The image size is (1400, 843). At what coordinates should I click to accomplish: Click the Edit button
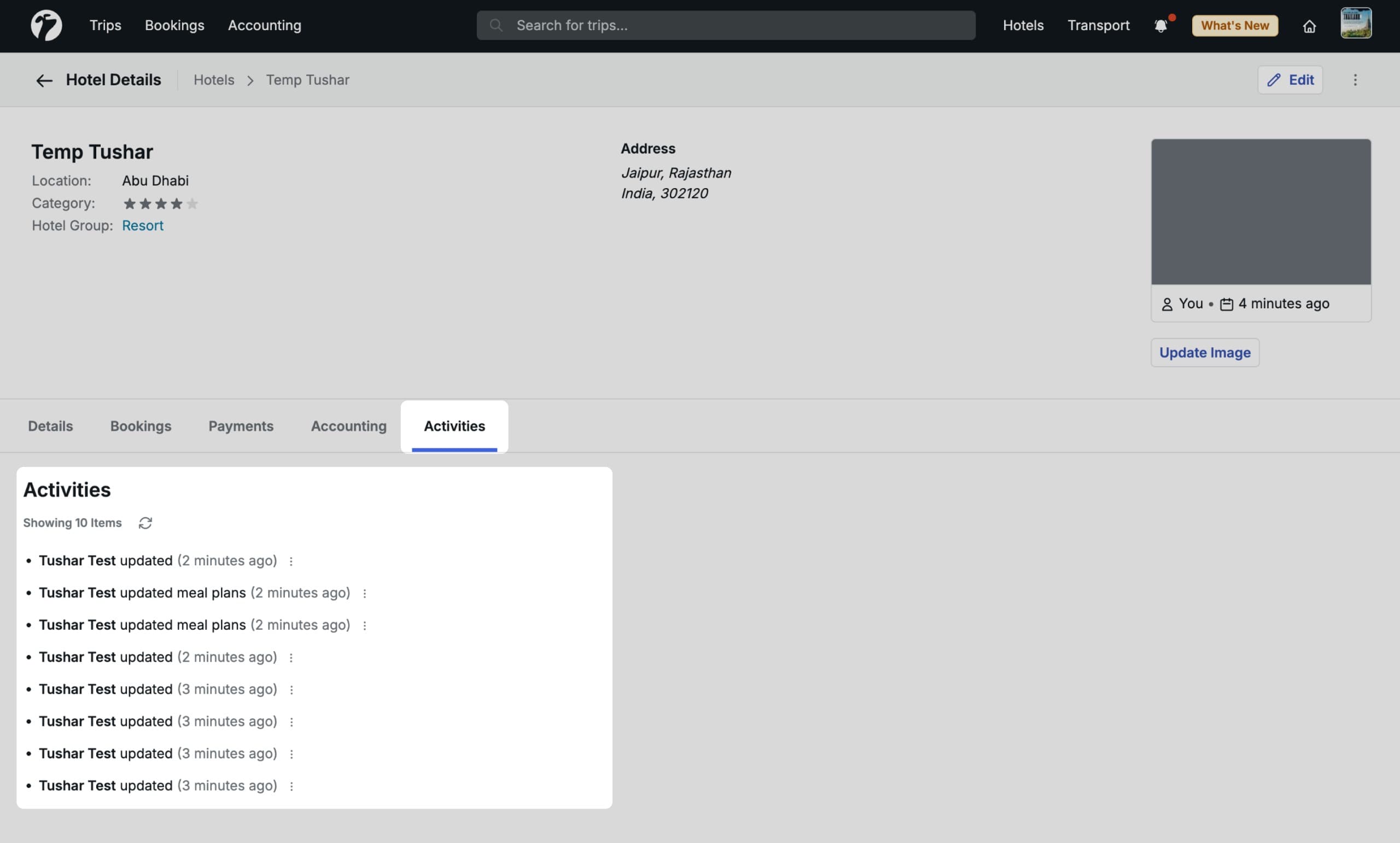1290,80
